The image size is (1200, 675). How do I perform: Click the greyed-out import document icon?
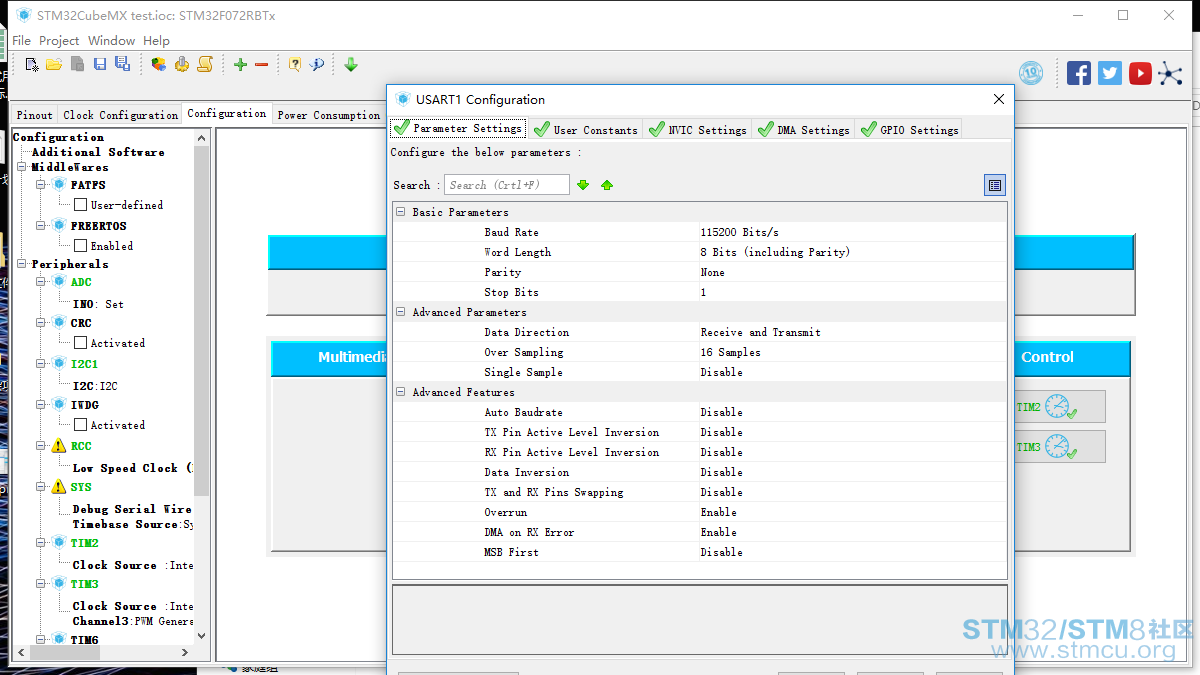click(77, 65)
